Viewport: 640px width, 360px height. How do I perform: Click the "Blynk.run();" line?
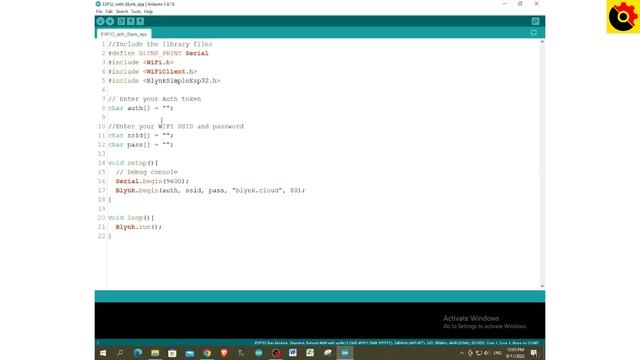click(139, 227)
